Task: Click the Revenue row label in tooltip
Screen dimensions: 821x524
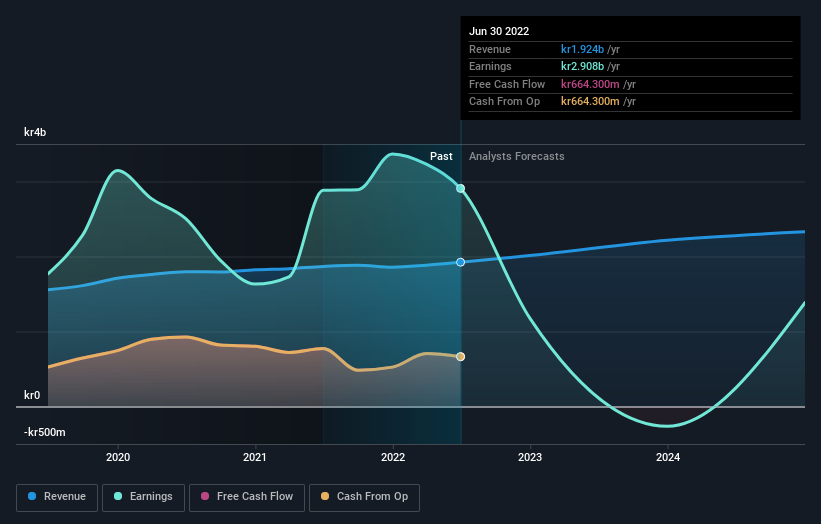Action: click(x=490, y=49)
